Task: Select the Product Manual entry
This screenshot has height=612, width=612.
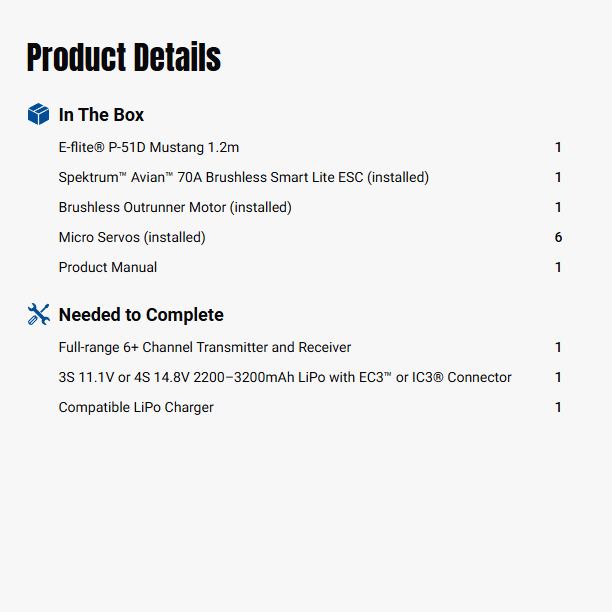Action: (108, 267)
